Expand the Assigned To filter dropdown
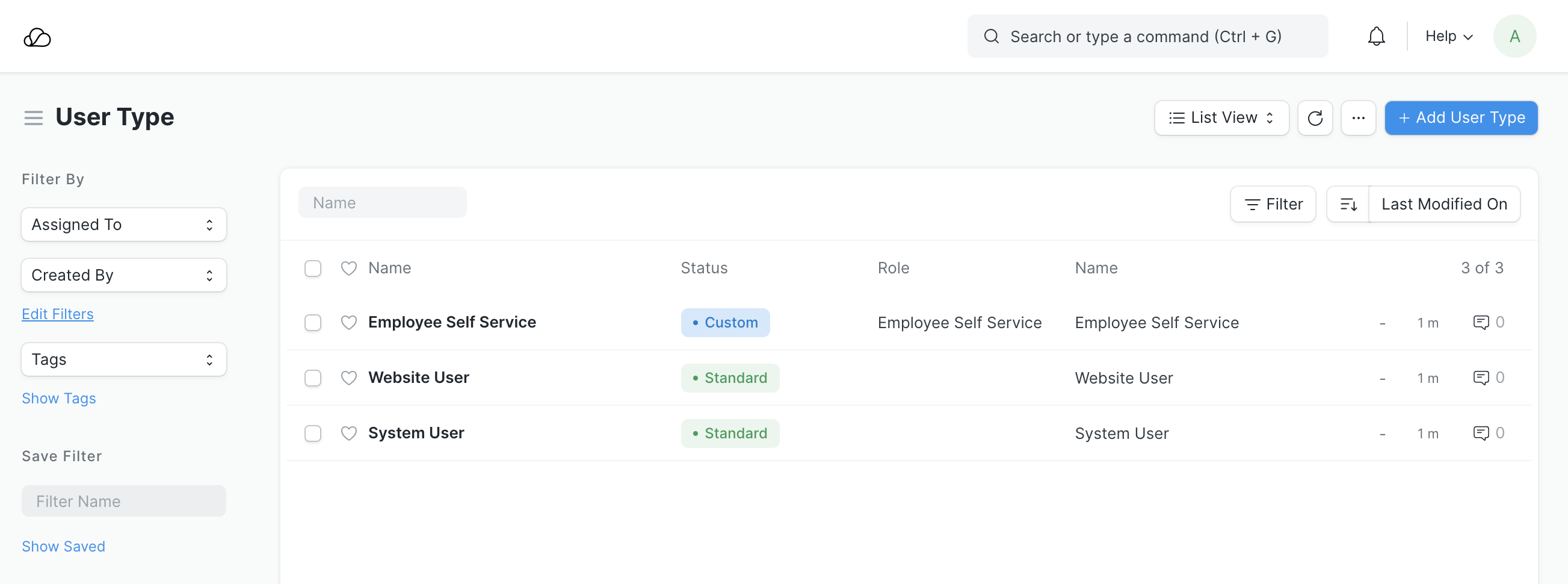 [x=123, y=225]
